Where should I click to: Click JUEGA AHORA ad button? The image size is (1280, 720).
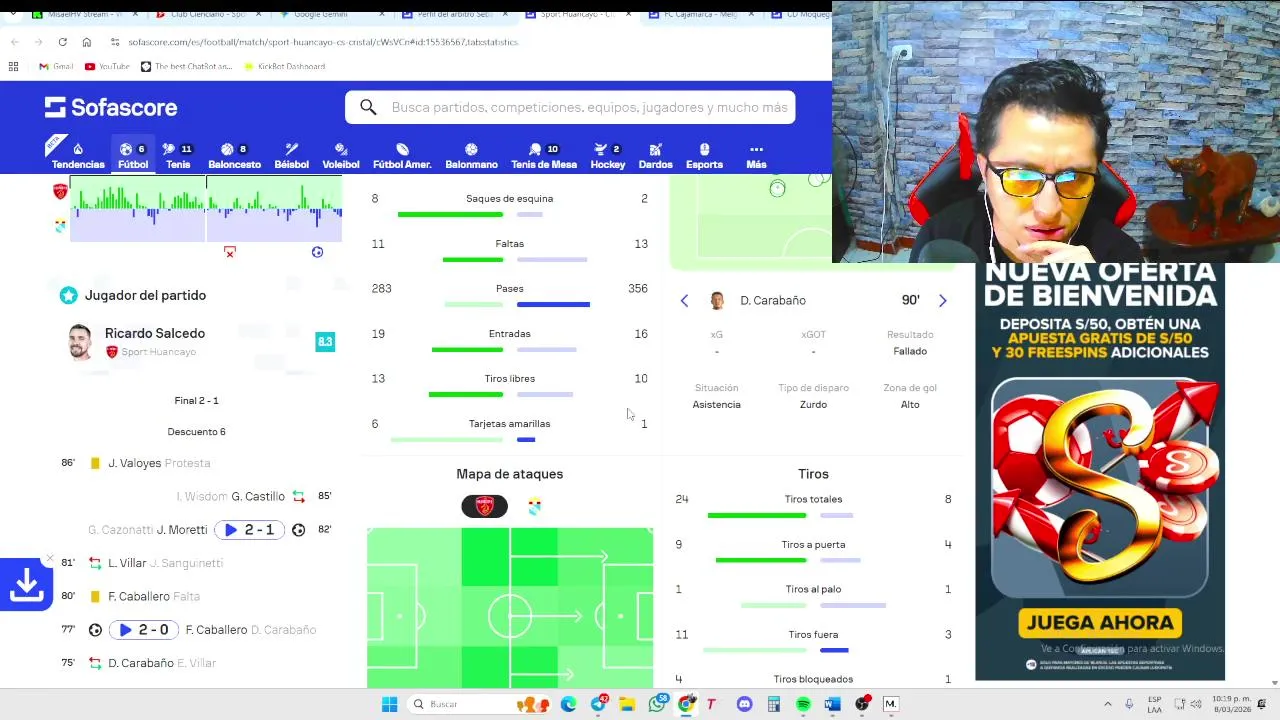coord(1100,623)
